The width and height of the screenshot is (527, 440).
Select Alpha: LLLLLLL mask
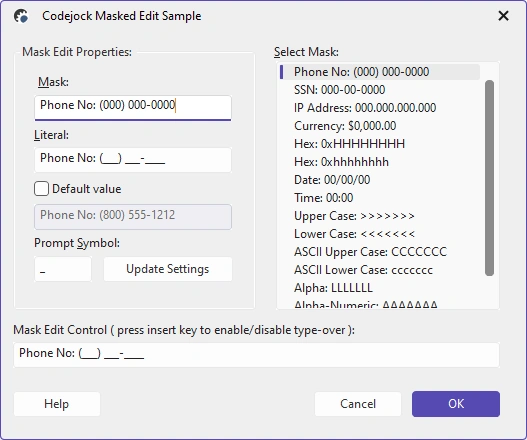(x=380, y=288)
